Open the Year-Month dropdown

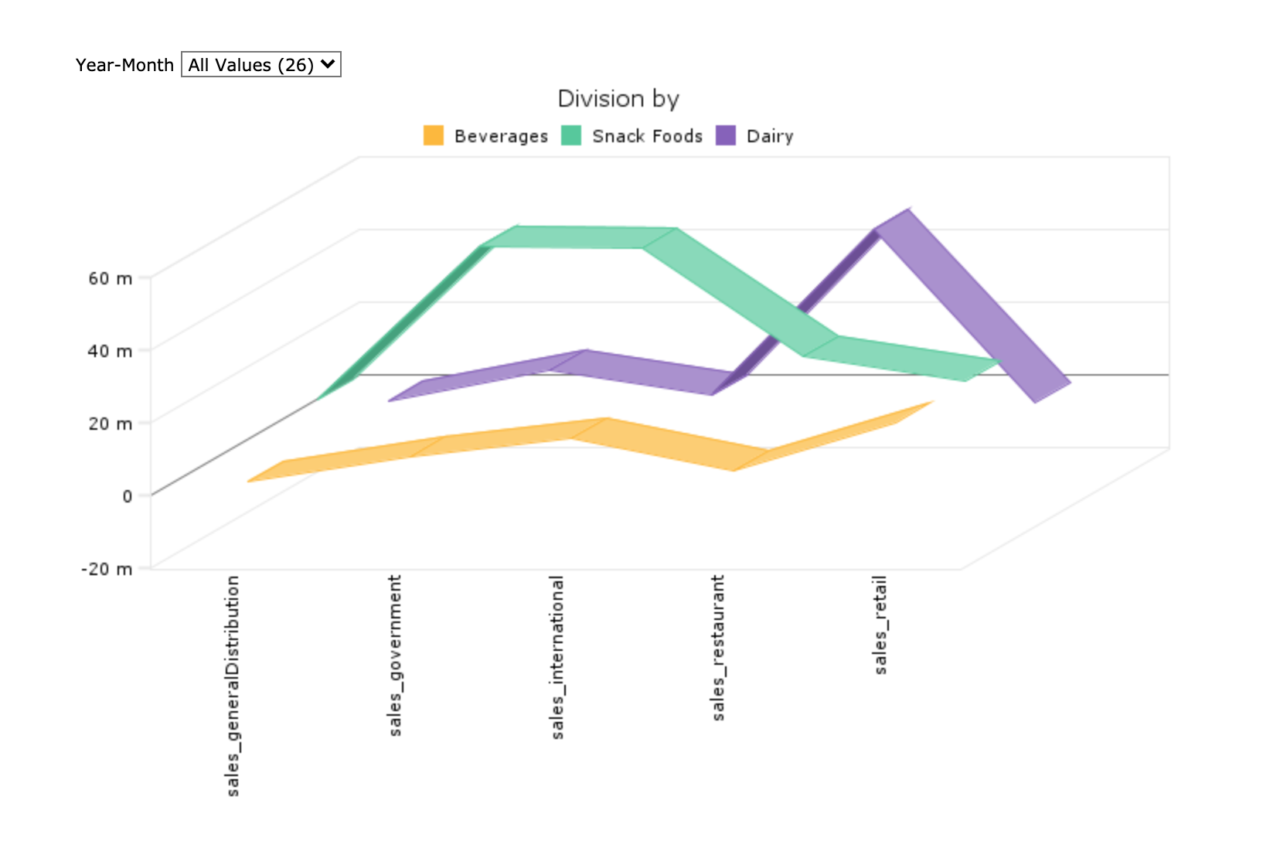click(x=260, y=64)
